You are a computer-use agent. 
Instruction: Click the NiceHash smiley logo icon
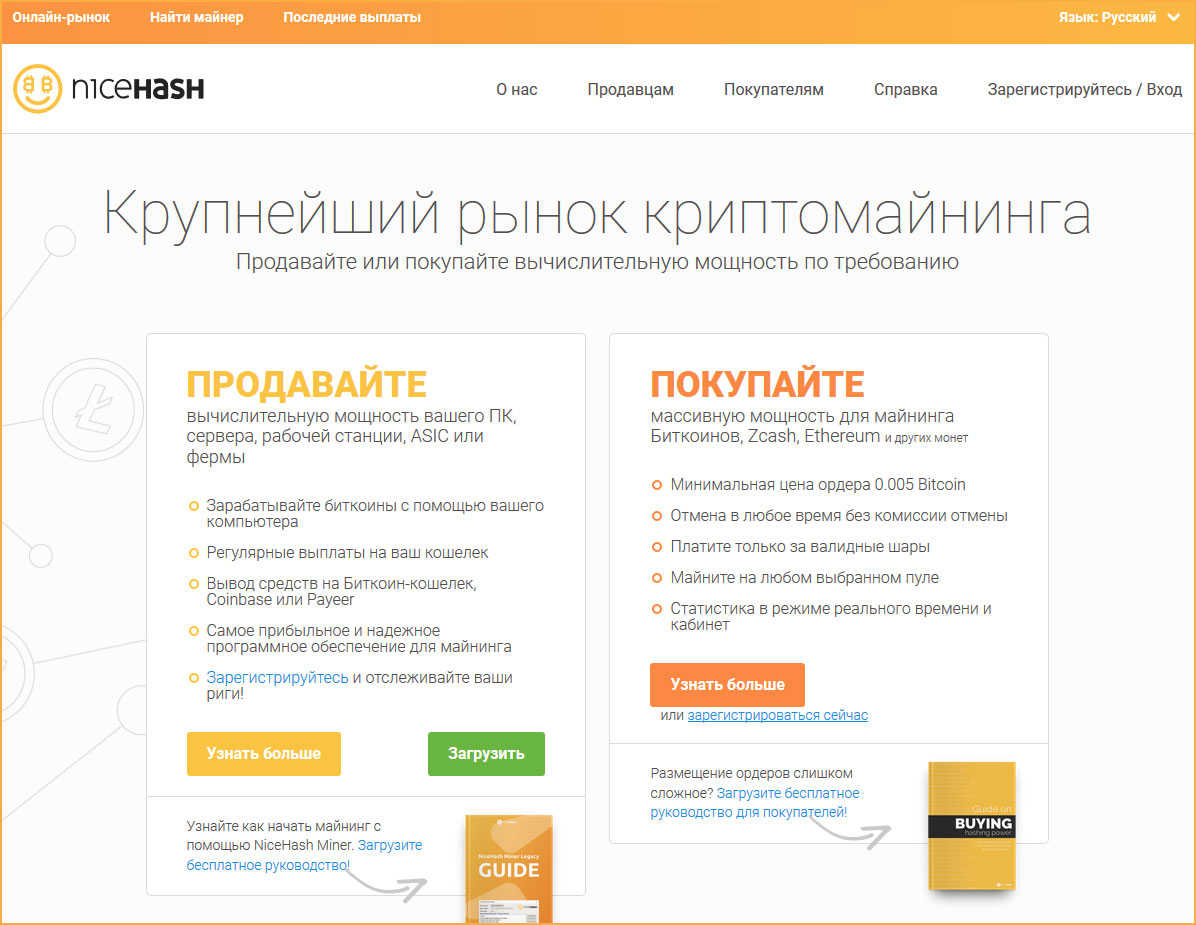pos(38,89)
